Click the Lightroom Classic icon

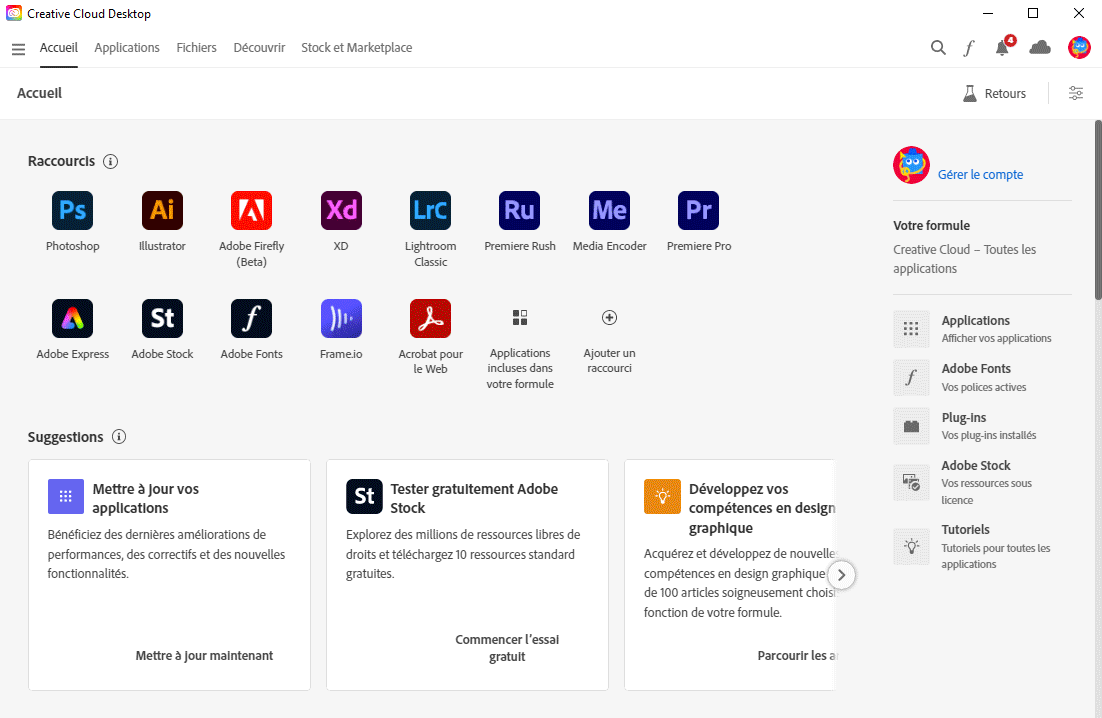click(x=430, y=210)
